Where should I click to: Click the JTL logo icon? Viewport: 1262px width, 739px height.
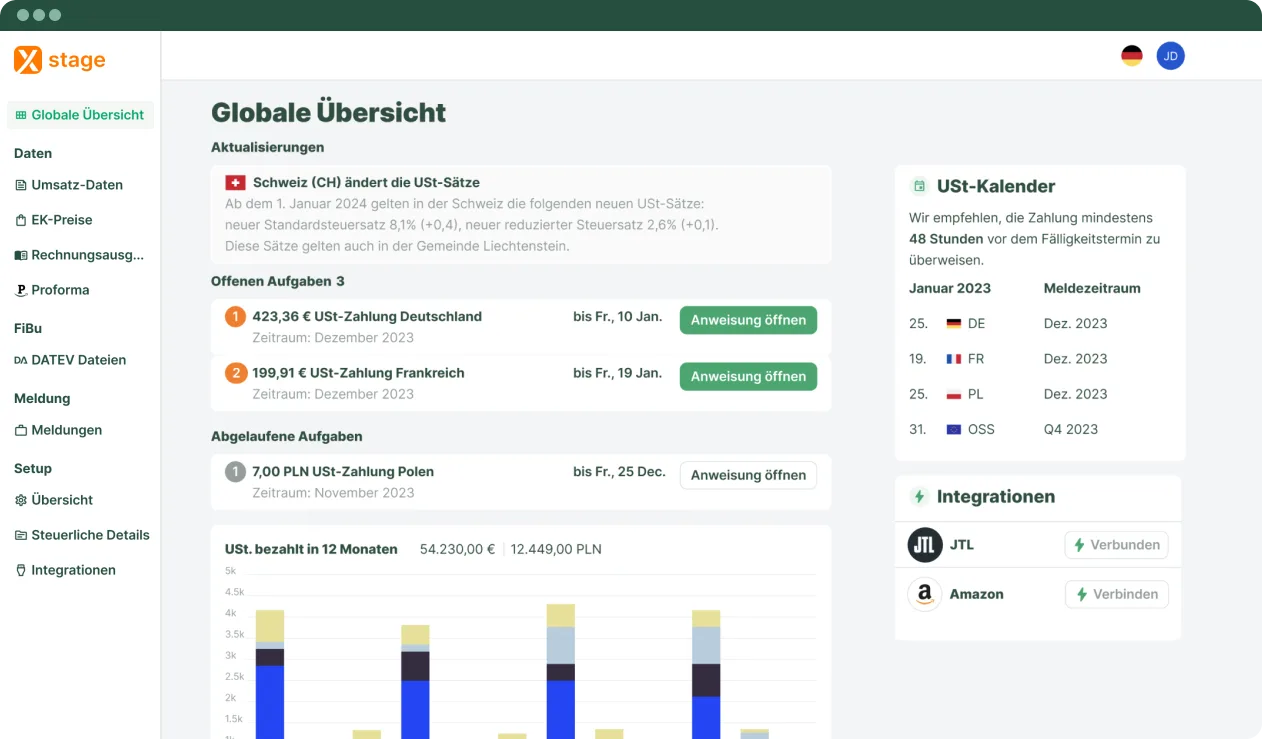click(x=925, y=545)
